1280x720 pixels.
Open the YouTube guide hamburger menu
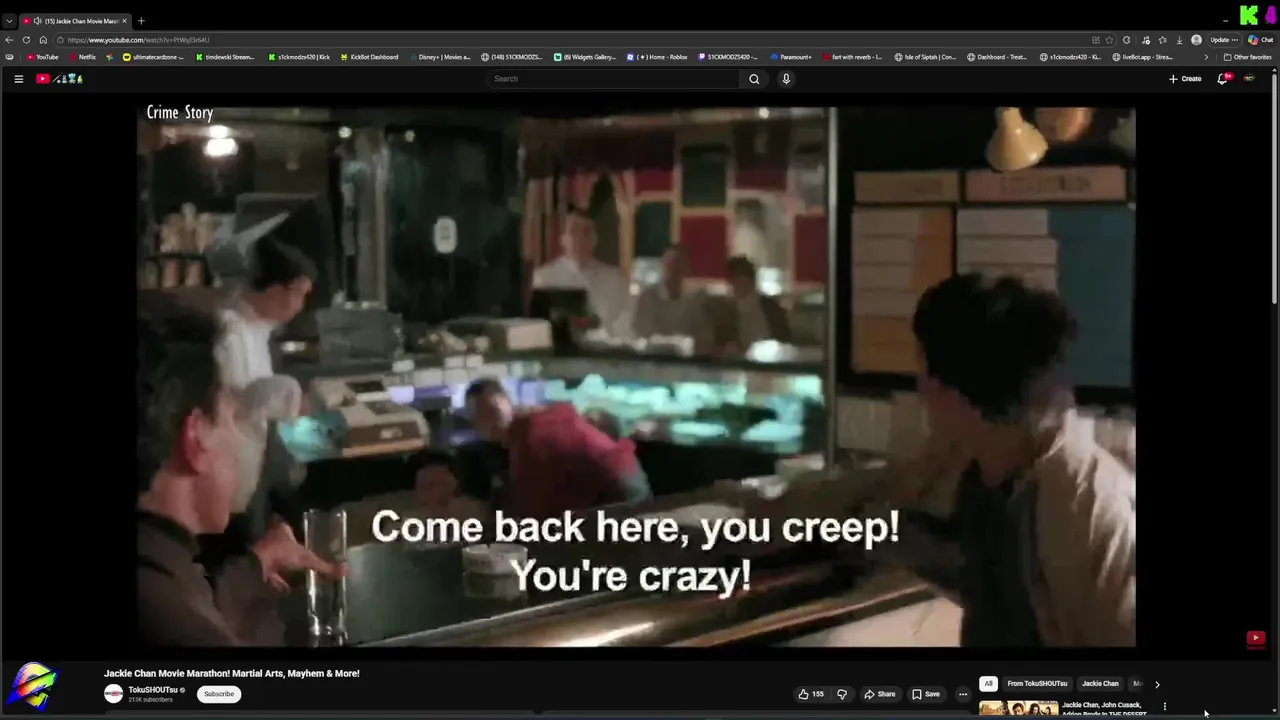18,79
